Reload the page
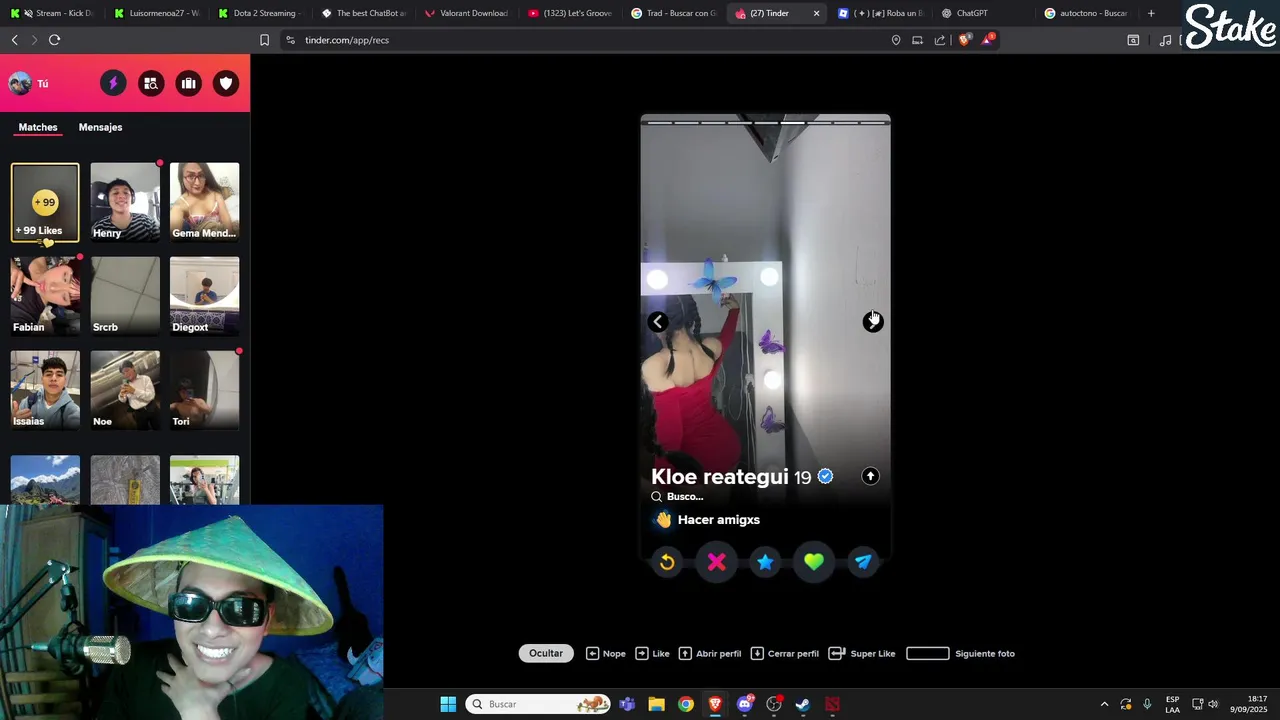 pyautogui.click(x=54, y=40)
